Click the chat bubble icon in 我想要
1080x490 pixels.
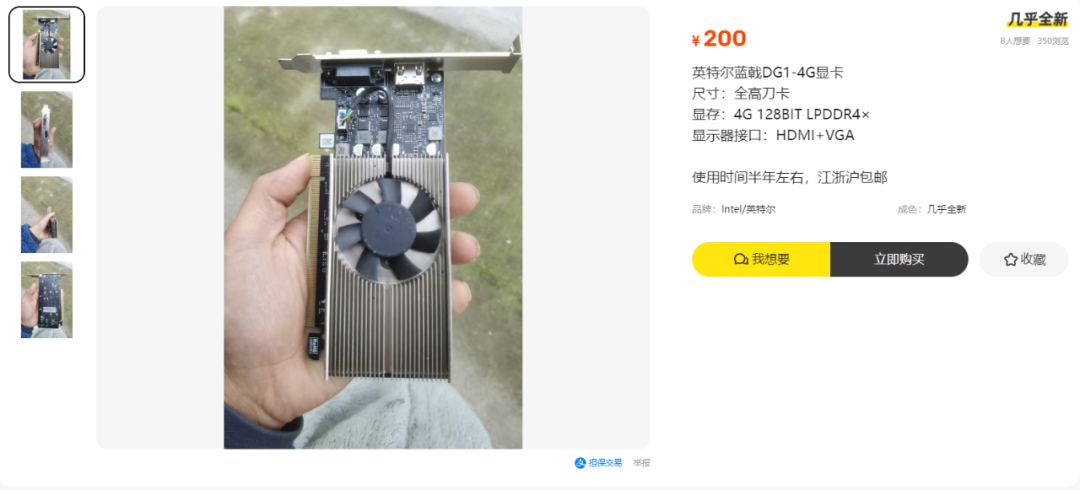point(741,260)
